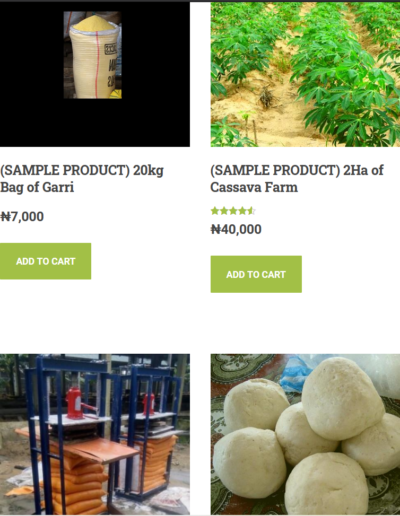This screenshot has height=516, width=400.
Task: Open the 2Ha of Cassava Farm title link
Action: pos(297,178)
